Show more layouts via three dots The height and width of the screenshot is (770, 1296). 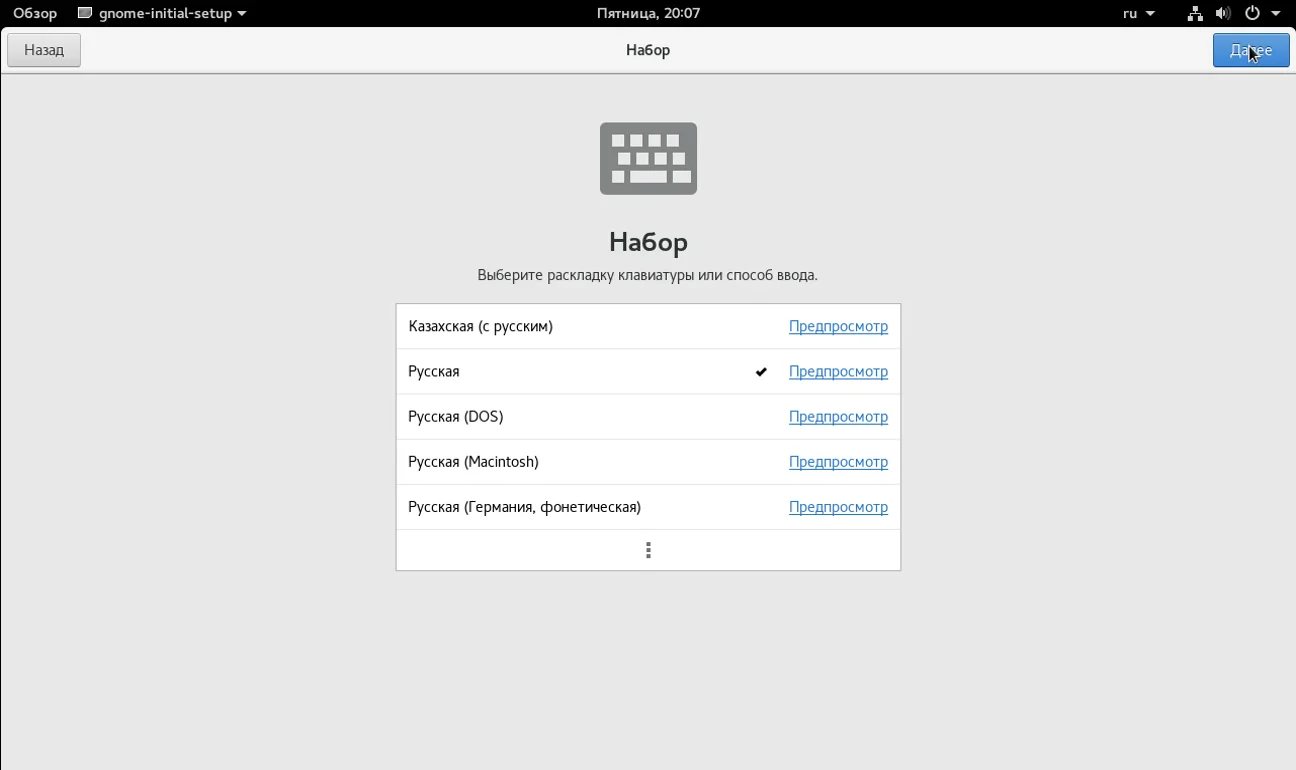click(648, 550)
